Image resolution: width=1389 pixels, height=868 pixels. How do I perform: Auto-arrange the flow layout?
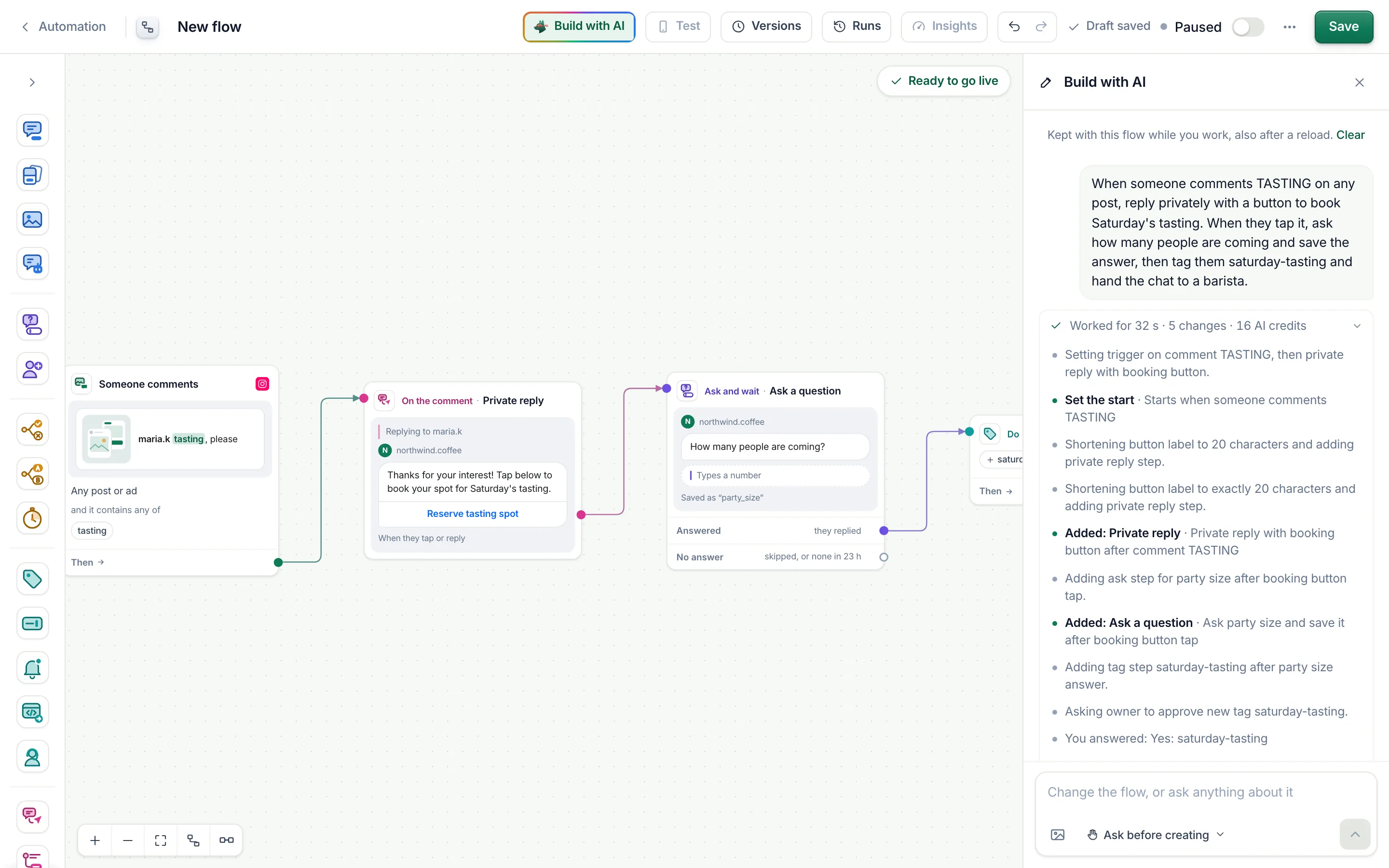[x=193, y=840]
